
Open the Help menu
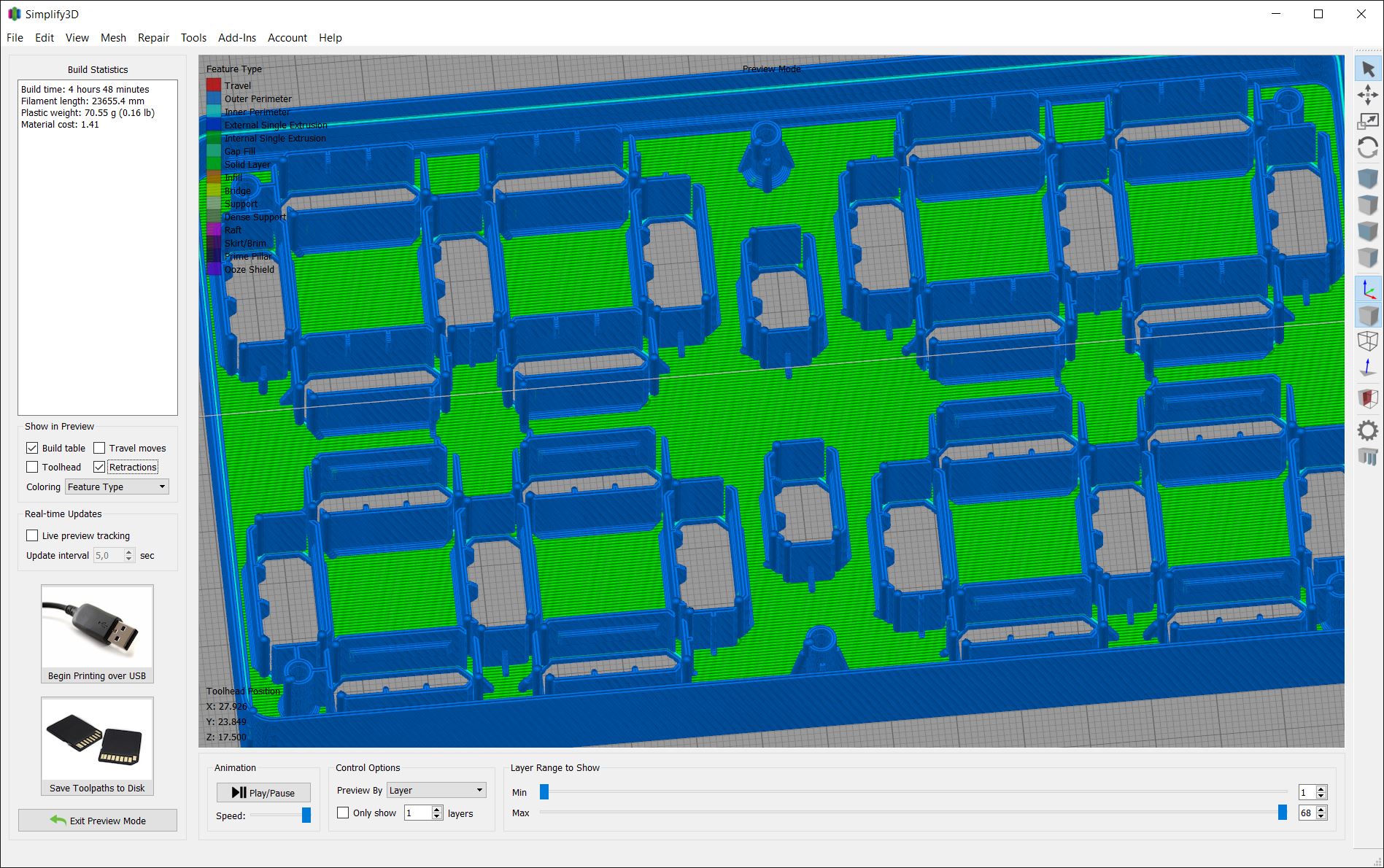click(x=330, y=38)
